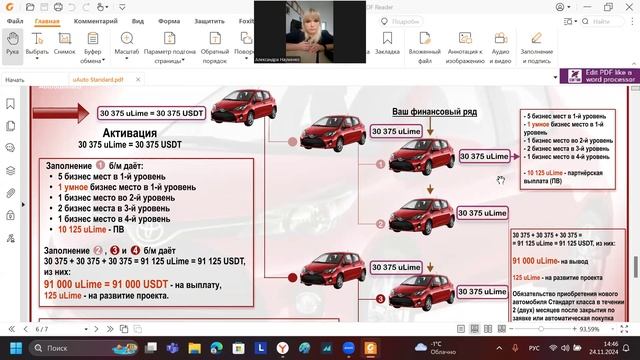
Task: Click the Undo arrow in quick access
Action: point(72,7)
